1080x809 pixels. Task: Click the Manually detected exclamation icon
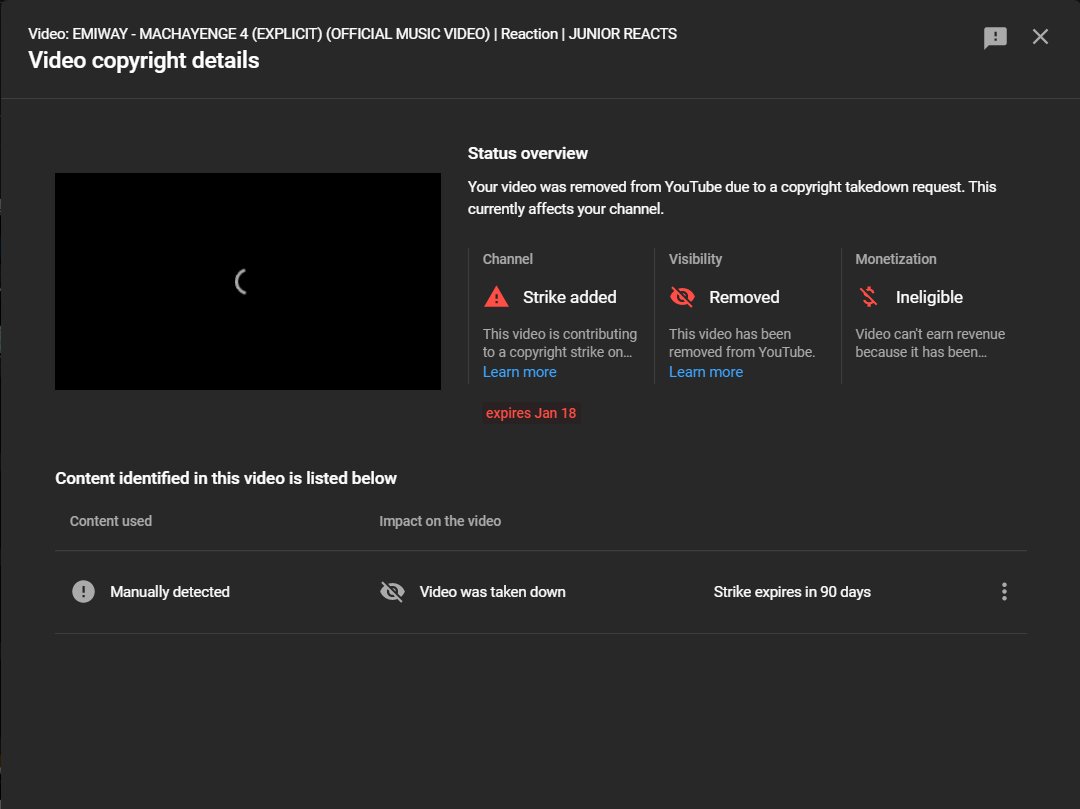83,591
